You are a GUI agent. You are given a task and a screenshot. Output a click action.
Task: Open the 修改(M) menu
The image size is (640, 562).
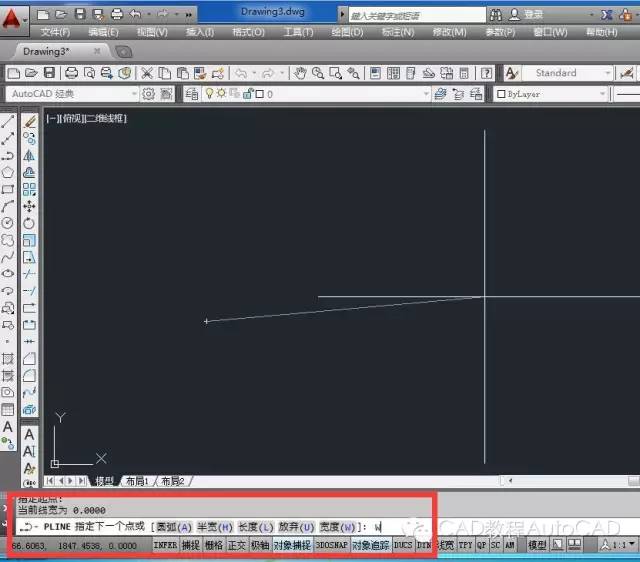(449, 32)
